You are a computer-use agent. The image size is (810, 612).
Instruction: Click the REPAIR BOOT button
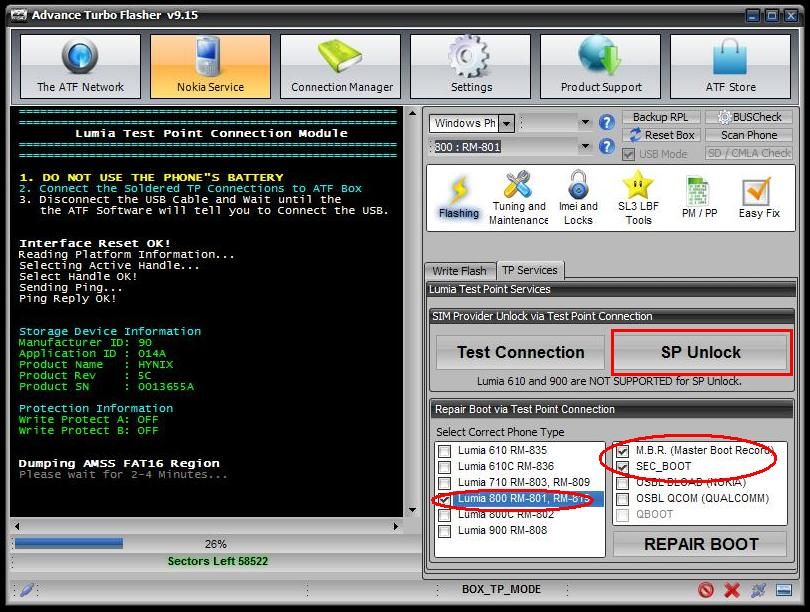point(700,544)
